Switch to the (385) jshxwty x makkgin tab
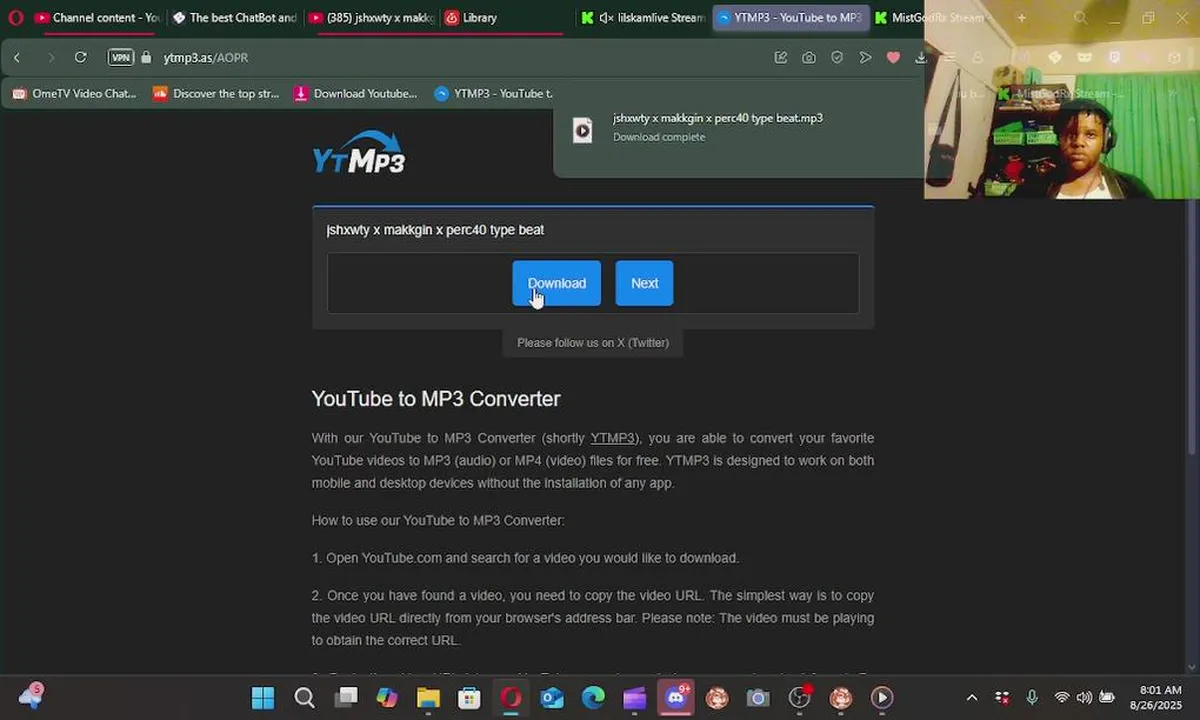This screenshot has width=1200, height=720. pos(371,18)
